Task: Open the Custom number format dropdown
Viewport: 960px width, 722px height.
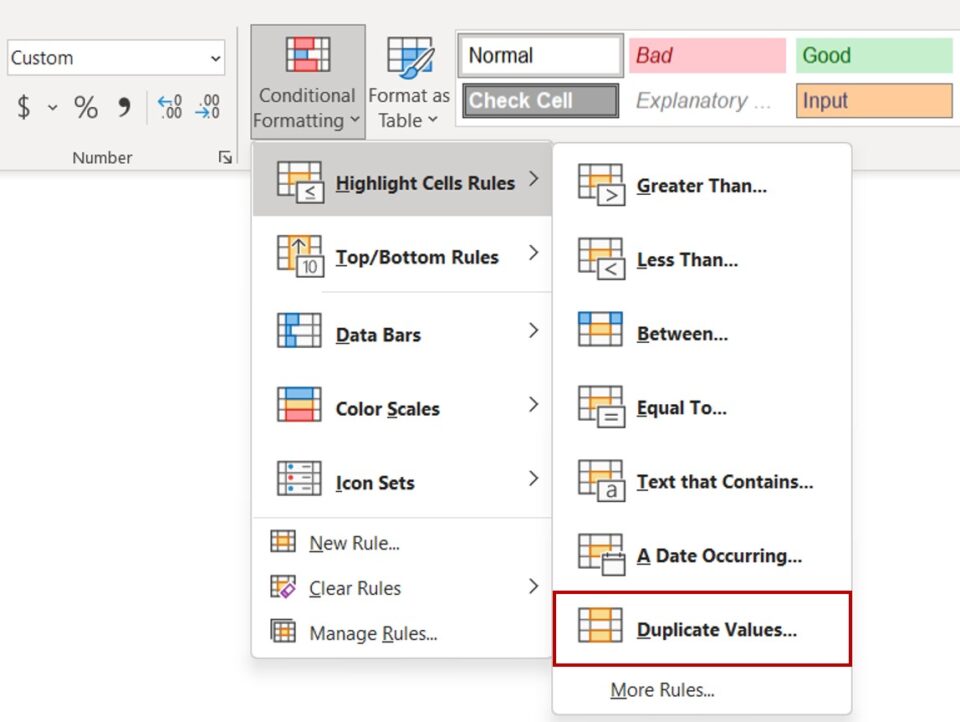Action: (115, 58)
